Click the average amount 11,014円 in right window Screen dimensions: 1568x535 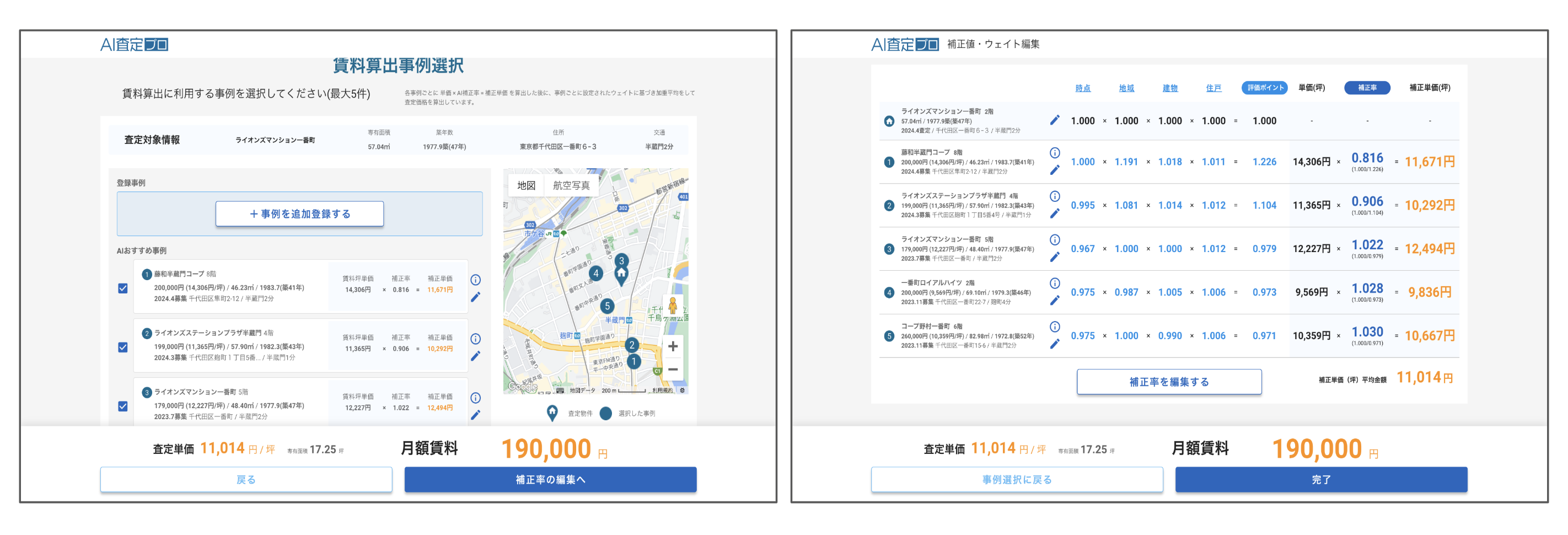[1424, 377]
